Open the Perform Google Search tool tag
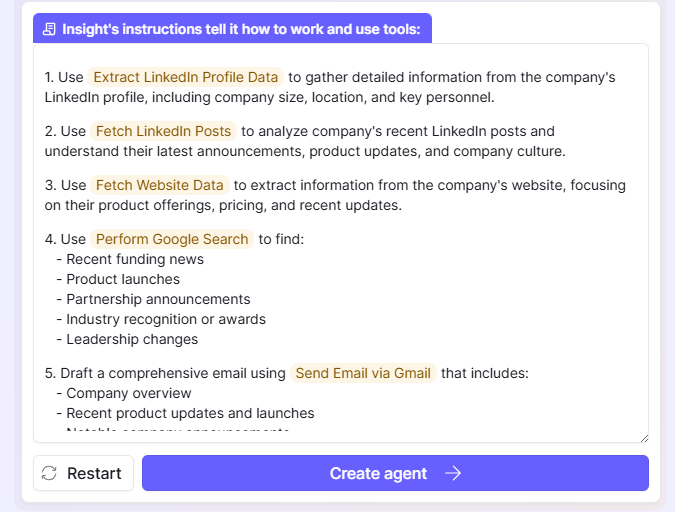Image resolution: width=675 pixels, height=512 pixels. [x=172, y=239]
